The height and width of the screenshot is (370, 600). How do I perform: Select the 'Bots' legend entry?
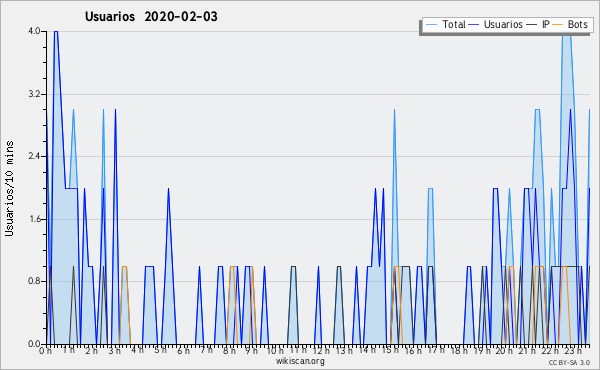[x=577, y=24]
